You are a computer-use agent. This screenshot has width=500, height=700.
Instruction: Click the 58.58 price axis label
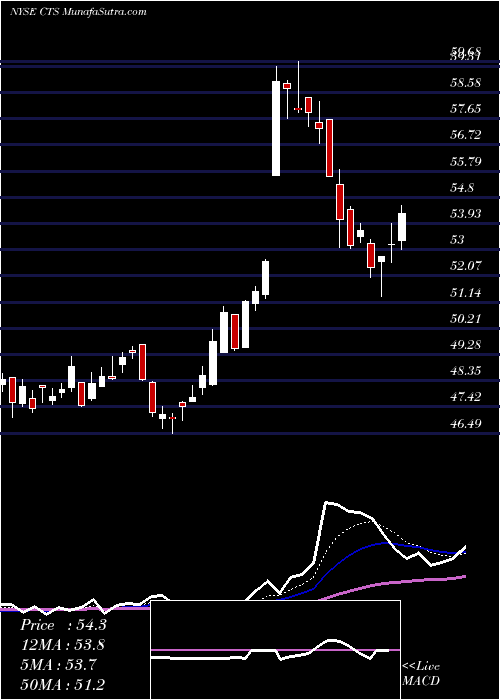click(466, 83)
